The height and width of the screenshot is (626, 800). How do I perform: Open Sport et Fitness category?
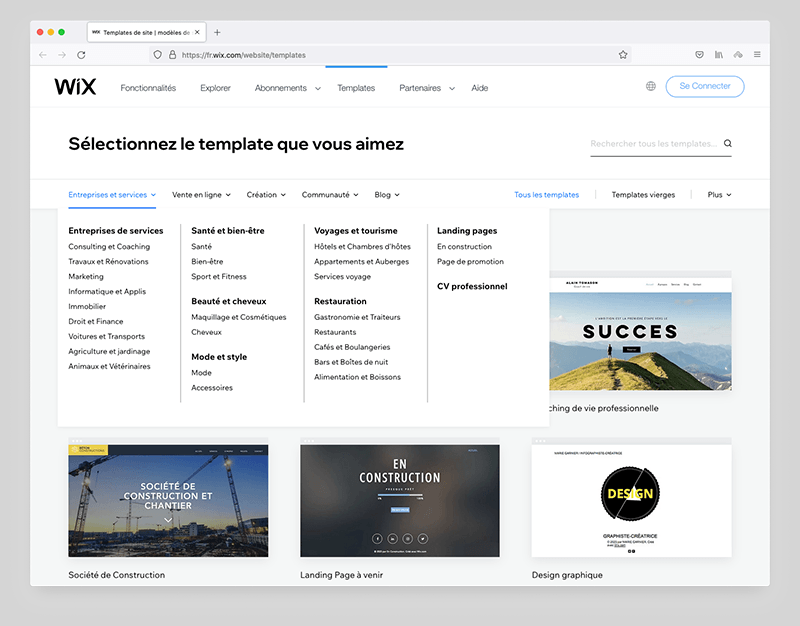(x=219, y=277)
